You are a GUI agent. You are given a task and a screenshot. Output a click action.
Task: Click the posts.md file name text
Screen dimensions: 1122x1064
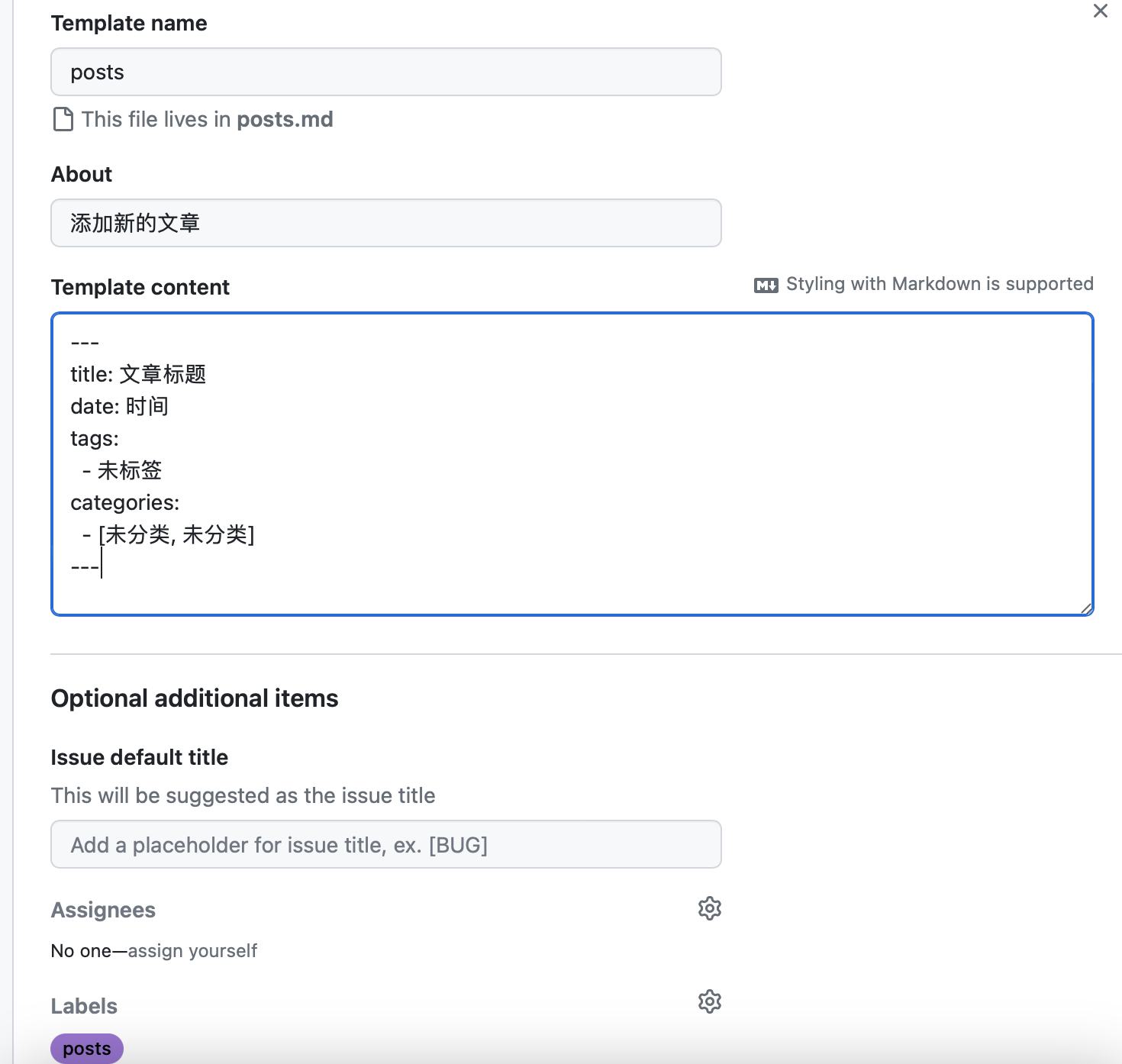tap(285, 119)
